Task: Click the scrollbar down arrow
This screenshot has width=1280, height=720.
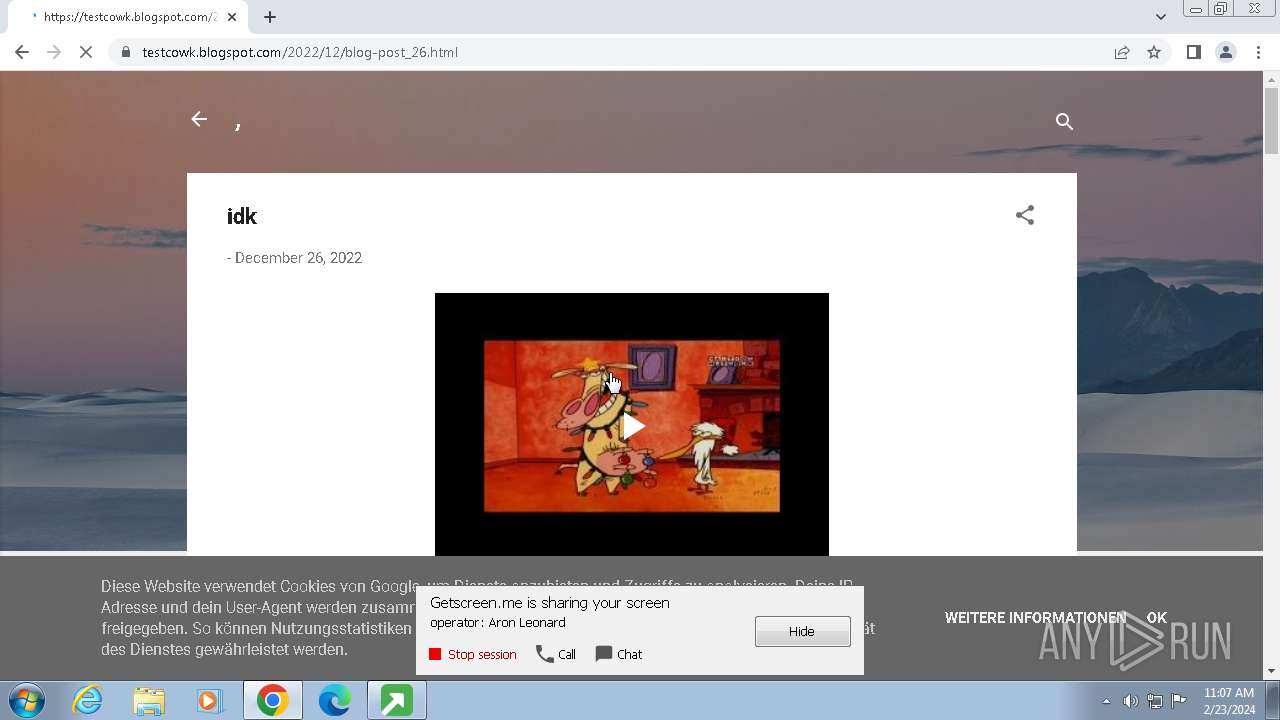Action: (1272, 671)
